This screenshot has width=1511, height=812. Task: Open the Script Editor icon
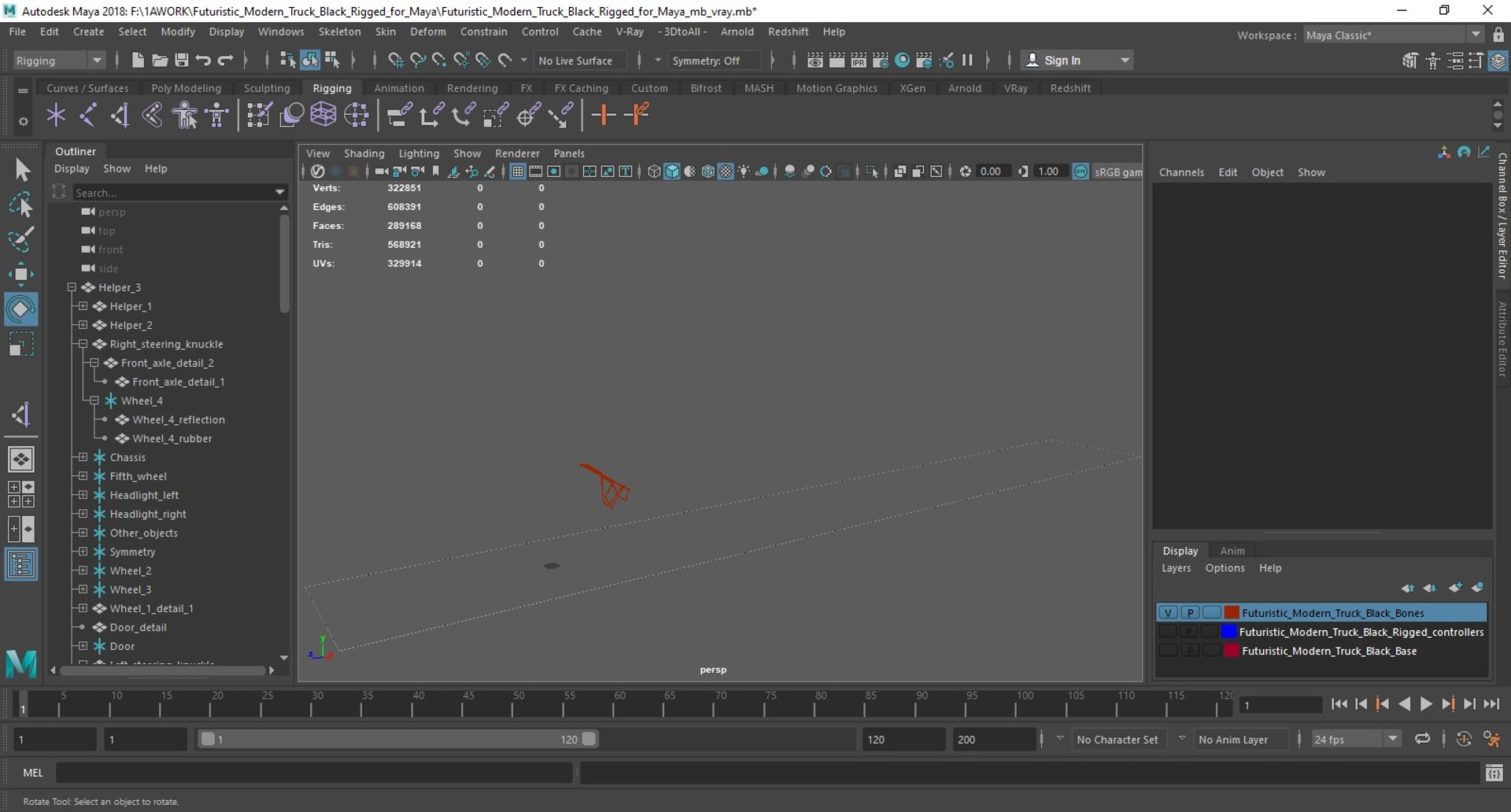pyautogui.click(x=1494, y=773)
